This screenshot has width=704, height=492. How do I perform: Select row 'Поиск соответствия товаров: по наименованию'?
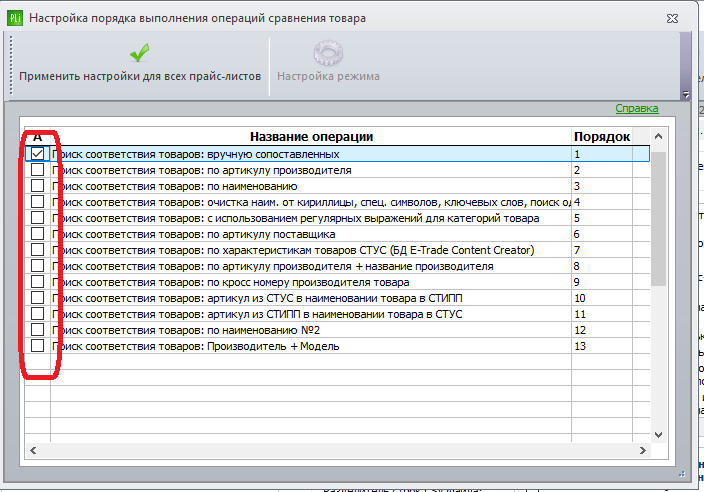(175, 186)
